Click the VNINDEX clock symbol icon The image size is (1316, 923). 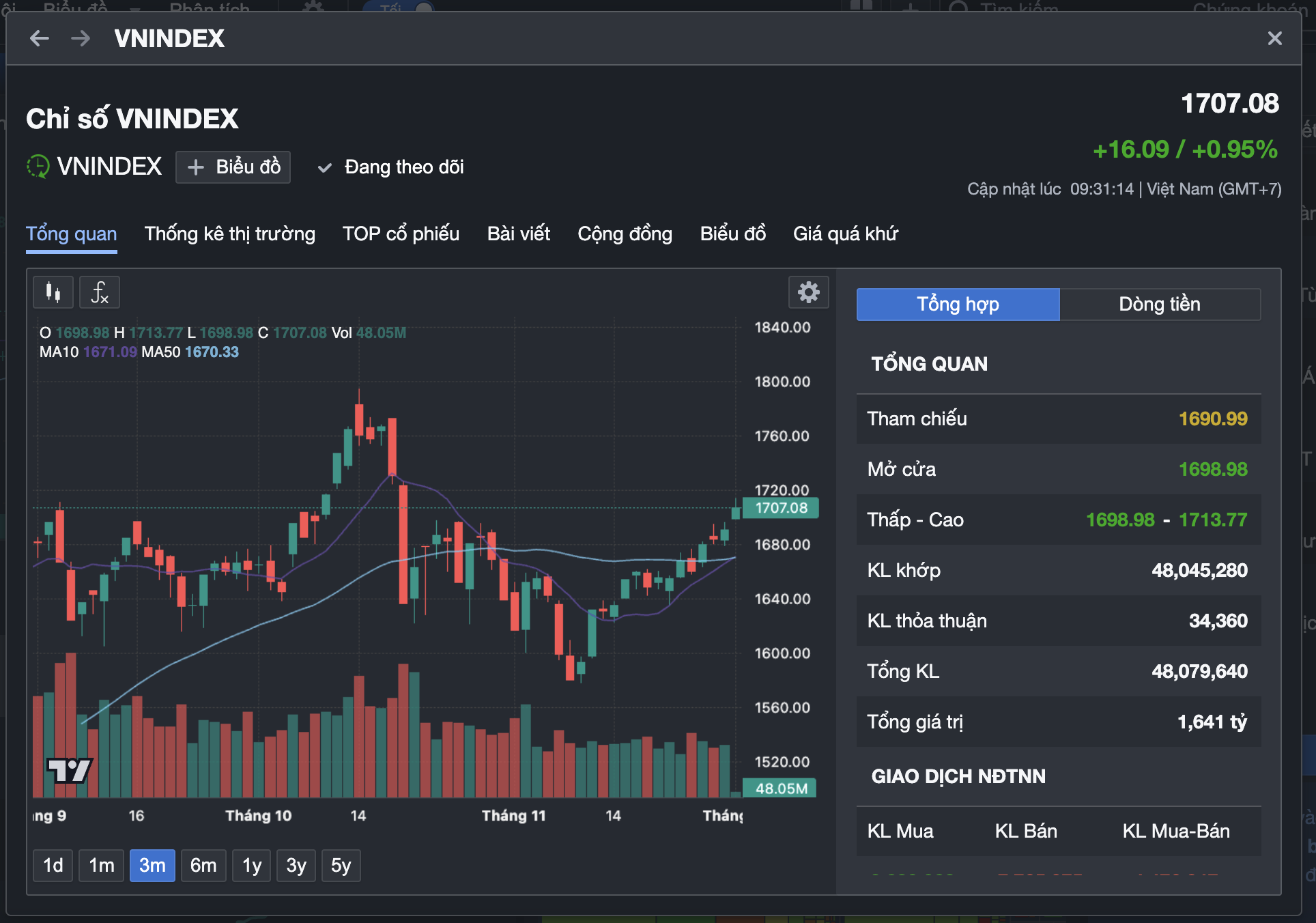(x=40, y=167)
